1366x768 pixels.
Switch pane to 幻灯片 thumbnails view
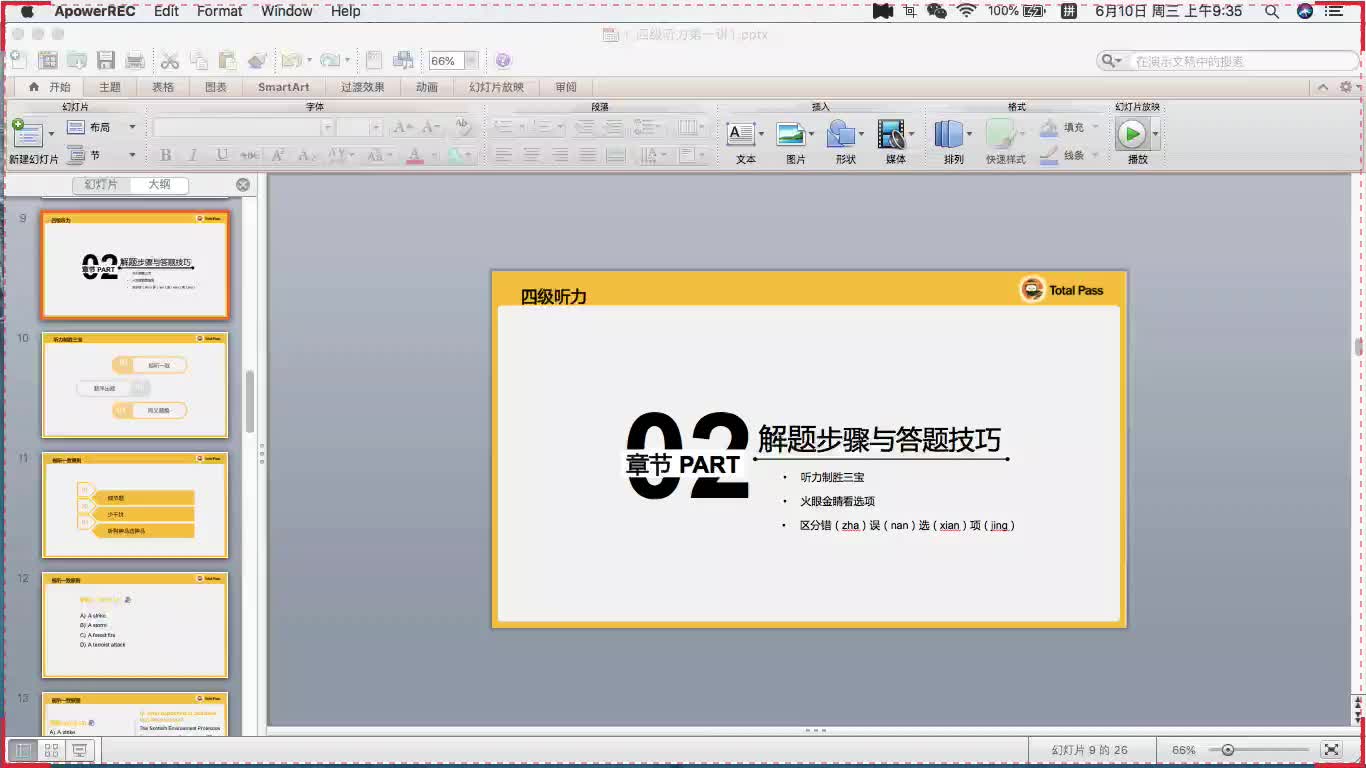click(x=101, y=185)
